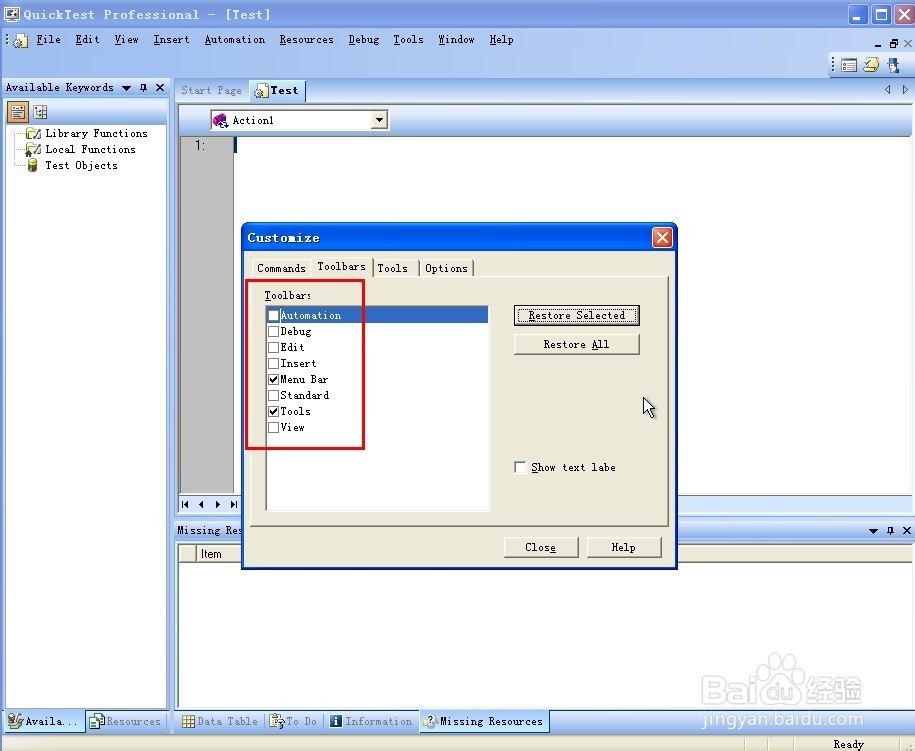Click the test document icon beside File menu

(x=20, y=41)
